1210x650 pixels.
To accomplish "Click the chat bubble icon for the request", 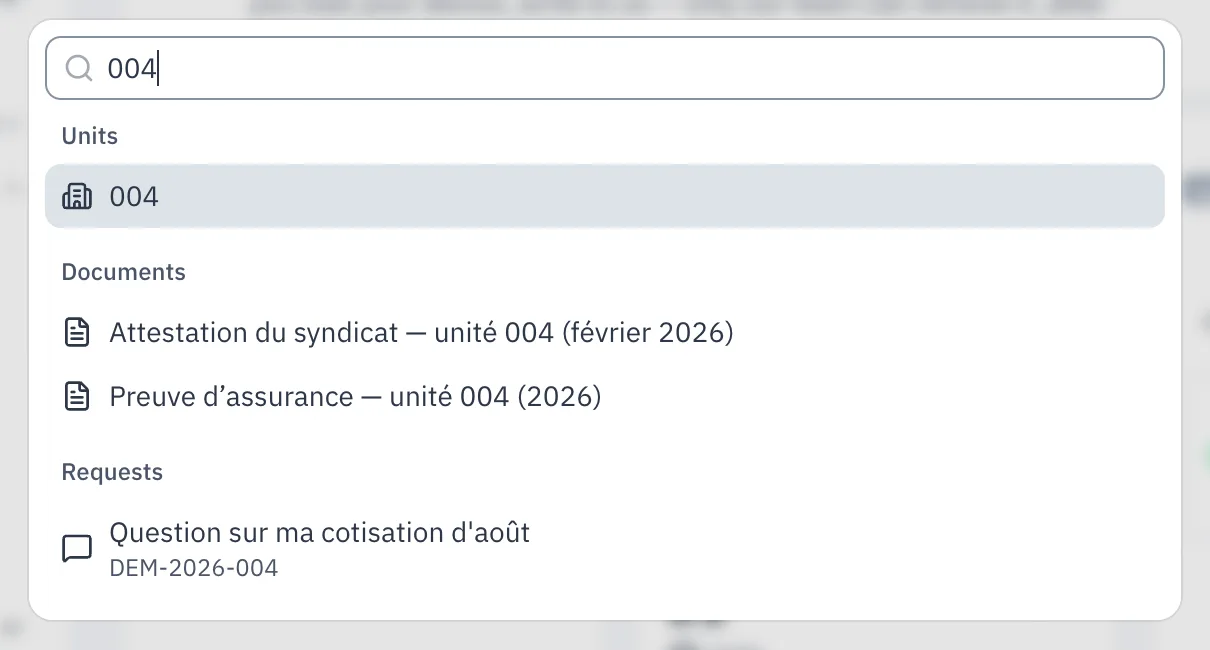I will (77, 549).
